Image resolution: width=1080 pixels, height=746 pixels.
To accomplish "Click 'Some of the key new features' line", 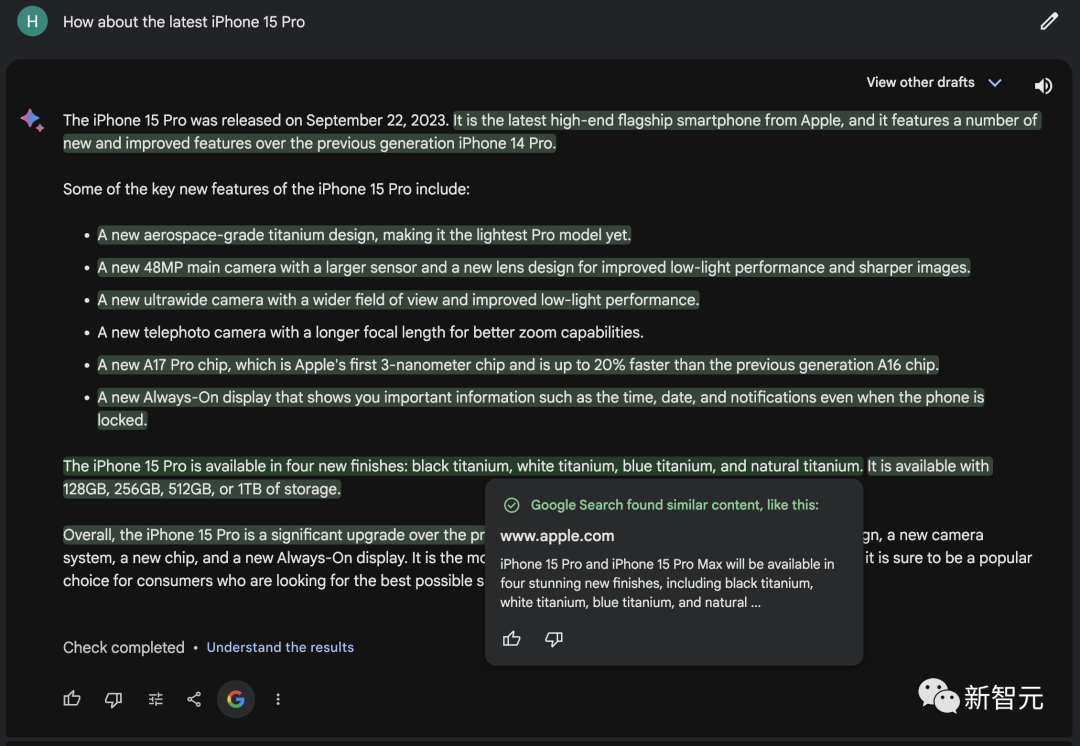I will tap(267, 189).
